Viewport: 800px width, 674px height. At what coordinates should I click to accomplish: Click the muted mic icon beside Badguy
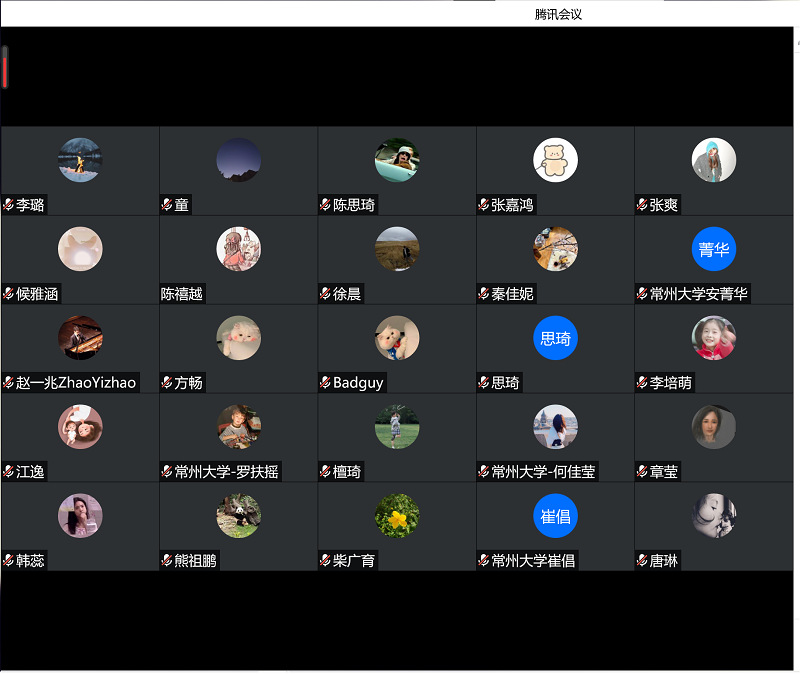(x=325, y=383)
